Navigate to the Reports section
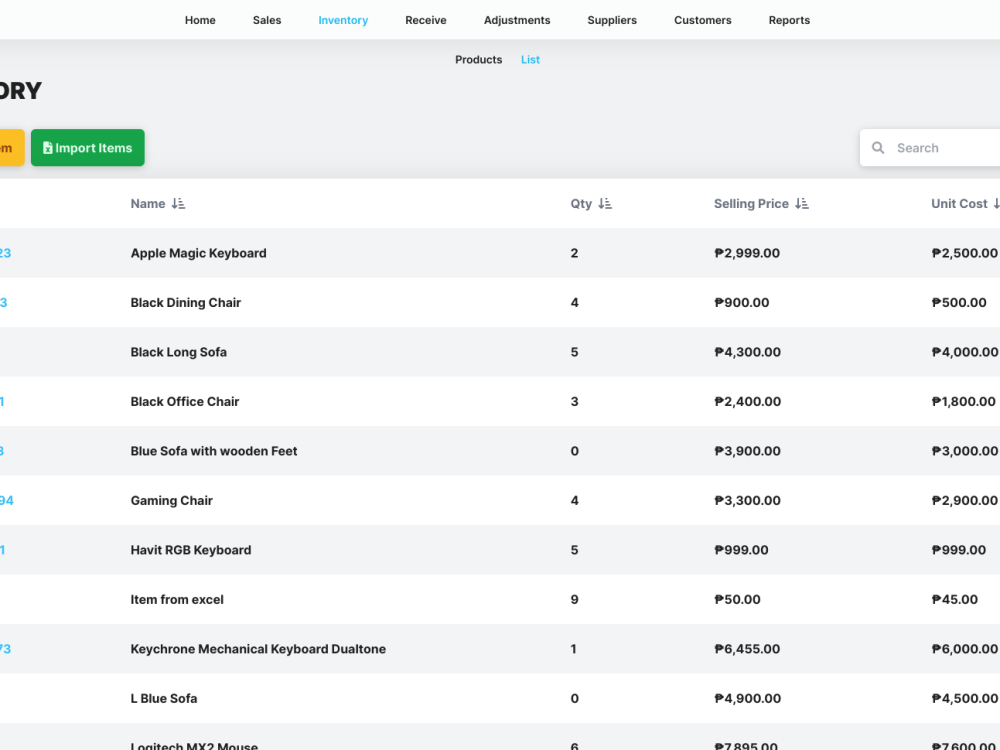Image resolution: width=1000 pixels, height=750 pixels. [x=789, y=20]
